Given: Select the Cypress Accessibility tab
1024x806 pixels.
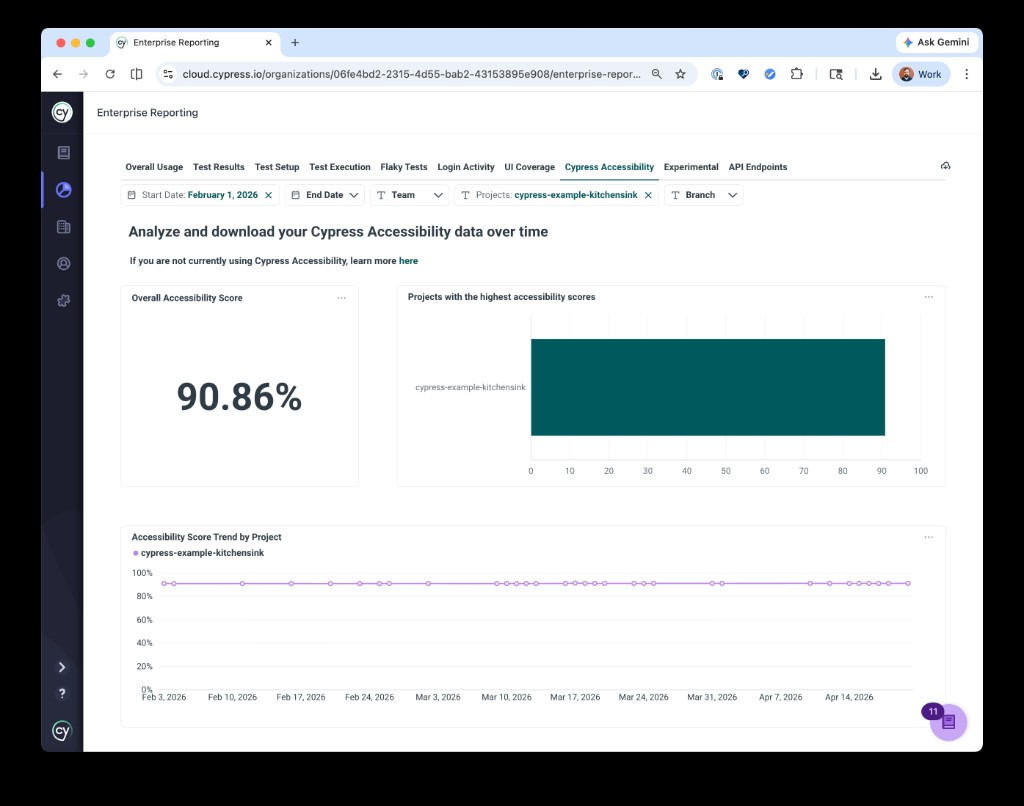Looking at the screenshot, I should [x=609, y=167].
